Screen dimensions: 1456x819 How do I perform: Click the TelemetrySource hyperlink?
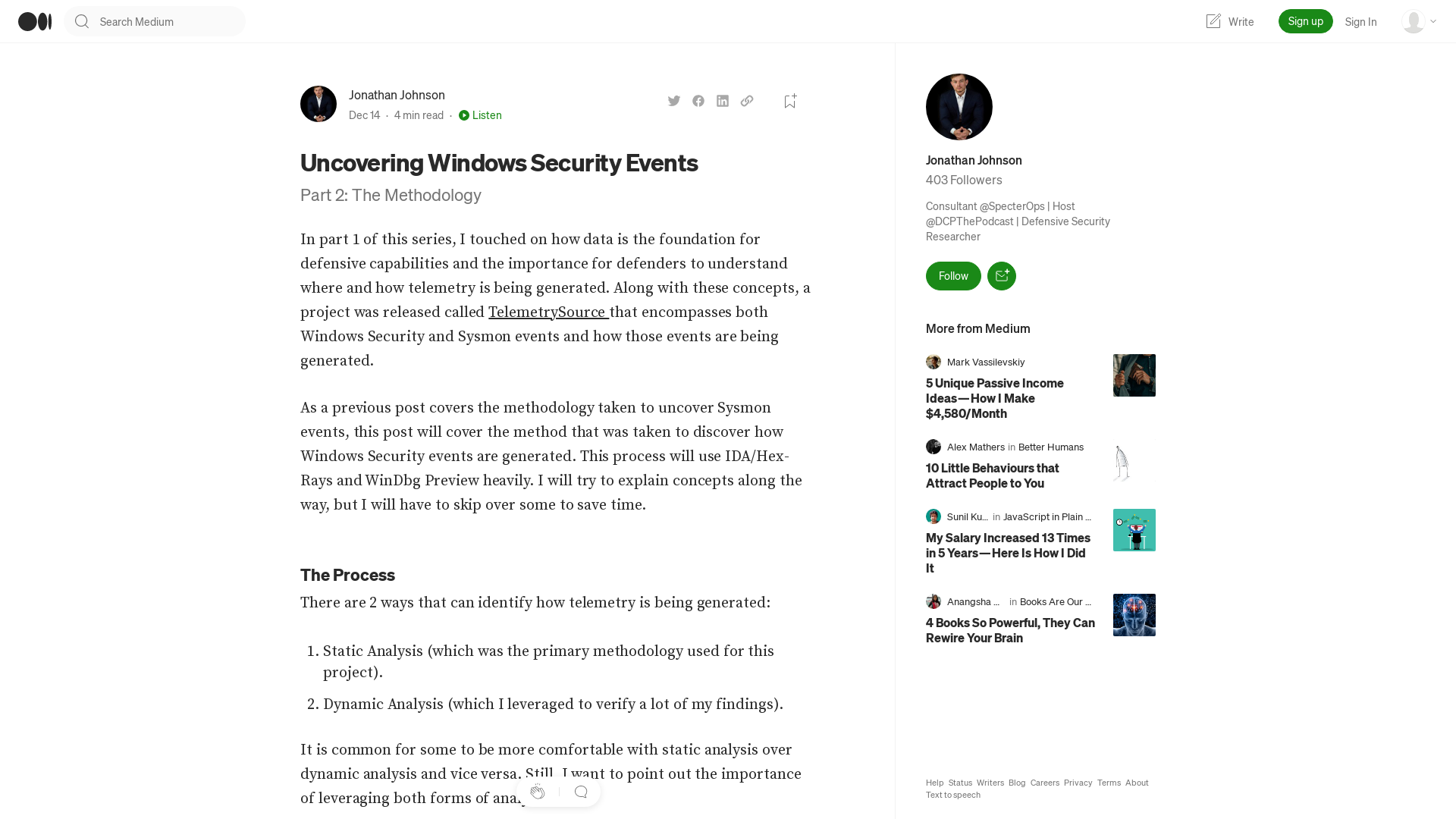(547, 312)
